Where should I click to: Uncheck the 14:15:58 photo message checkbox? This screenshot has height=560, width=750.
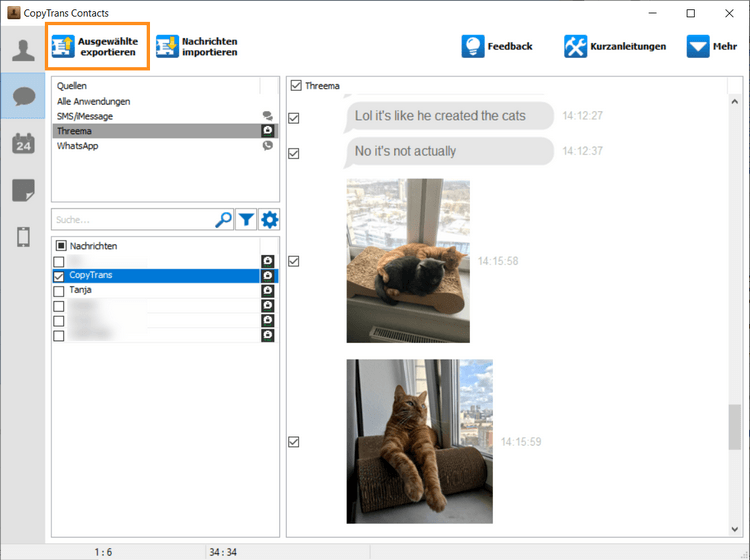294,261
